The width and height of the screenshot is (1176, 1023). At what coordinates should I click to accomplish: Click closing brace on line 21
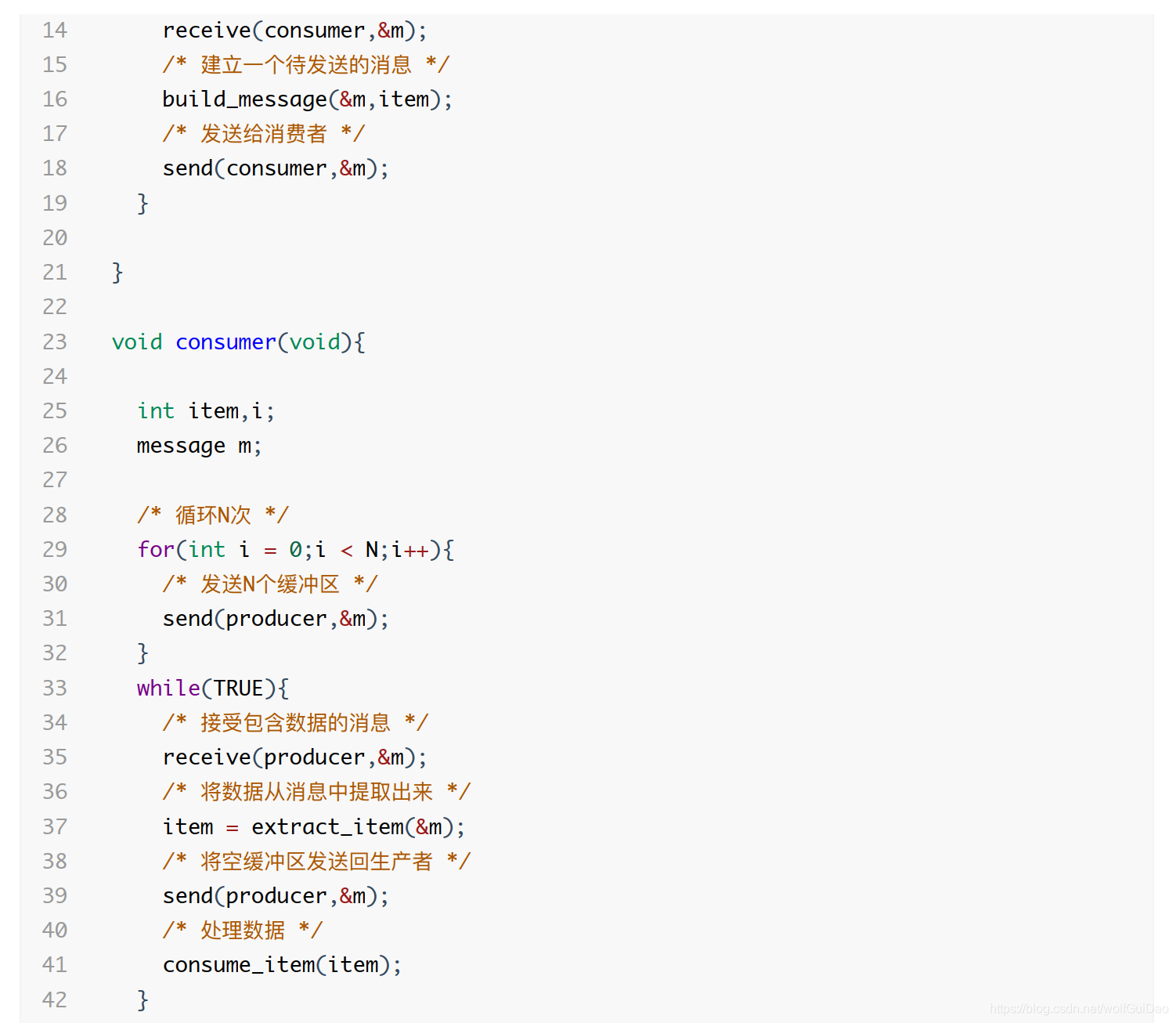pyautogui.click(x=117, y=273)
